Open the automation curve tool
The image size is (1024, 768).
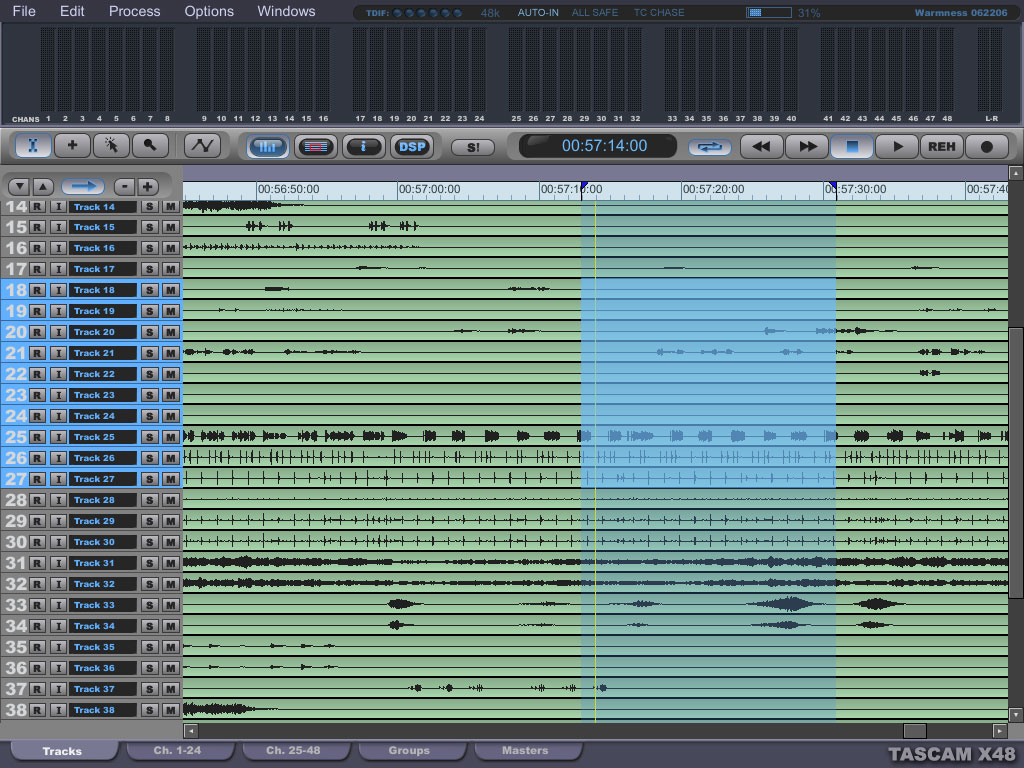click(x=203, y=146)
